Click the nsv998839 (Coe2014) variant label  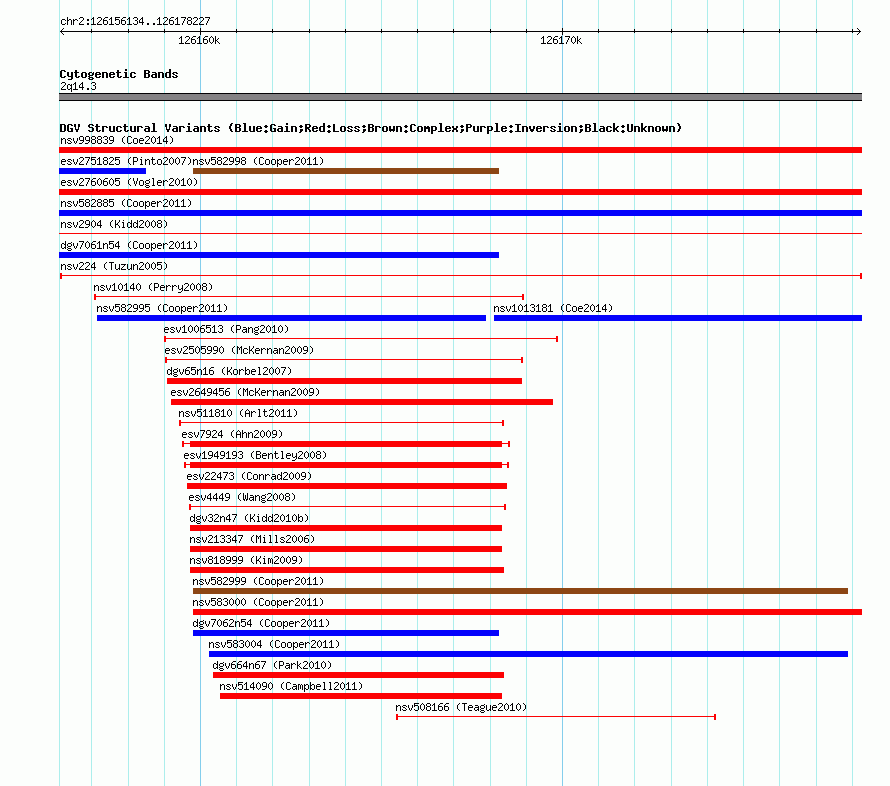(x=117, y=140)
